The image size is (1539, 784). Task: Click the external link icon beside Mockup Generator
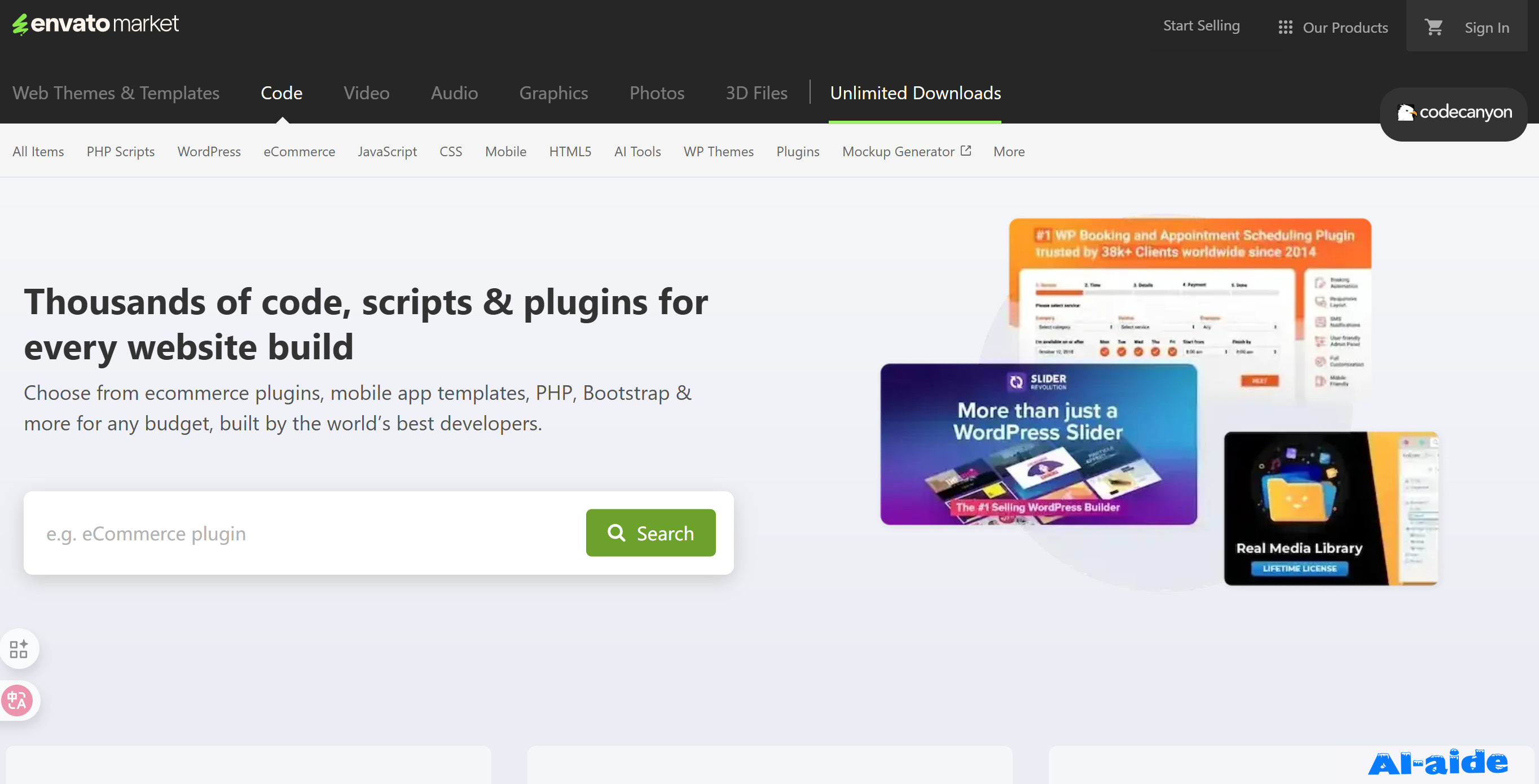coord(966,151)
